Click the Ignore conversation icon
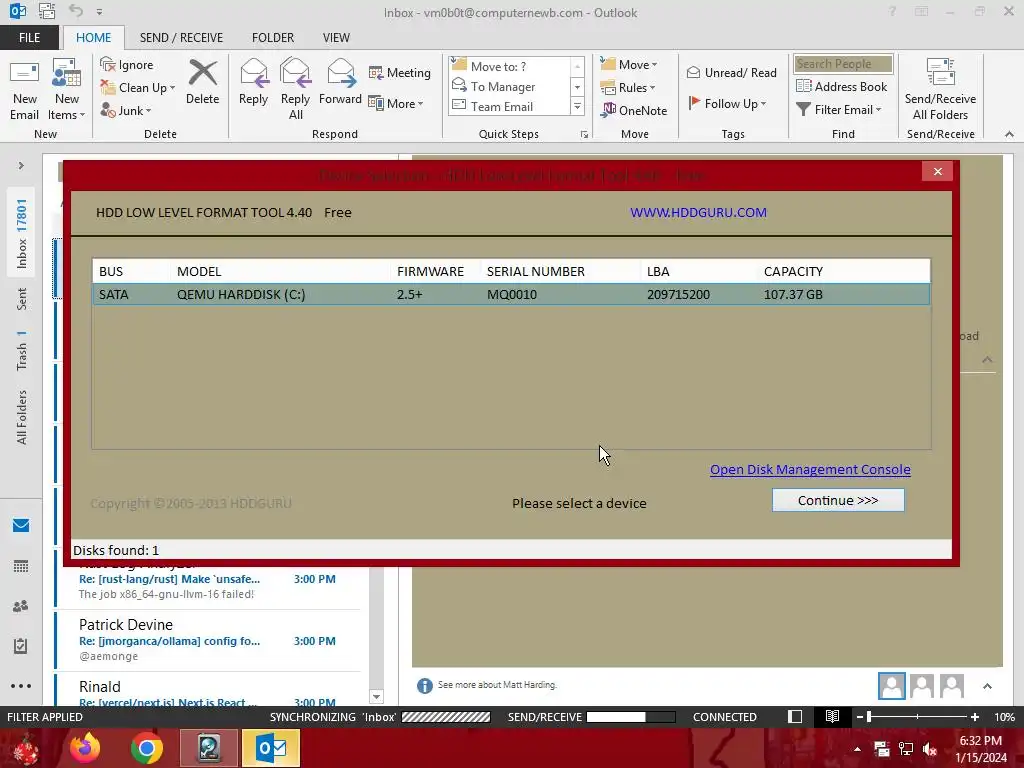 click(127, 65)
